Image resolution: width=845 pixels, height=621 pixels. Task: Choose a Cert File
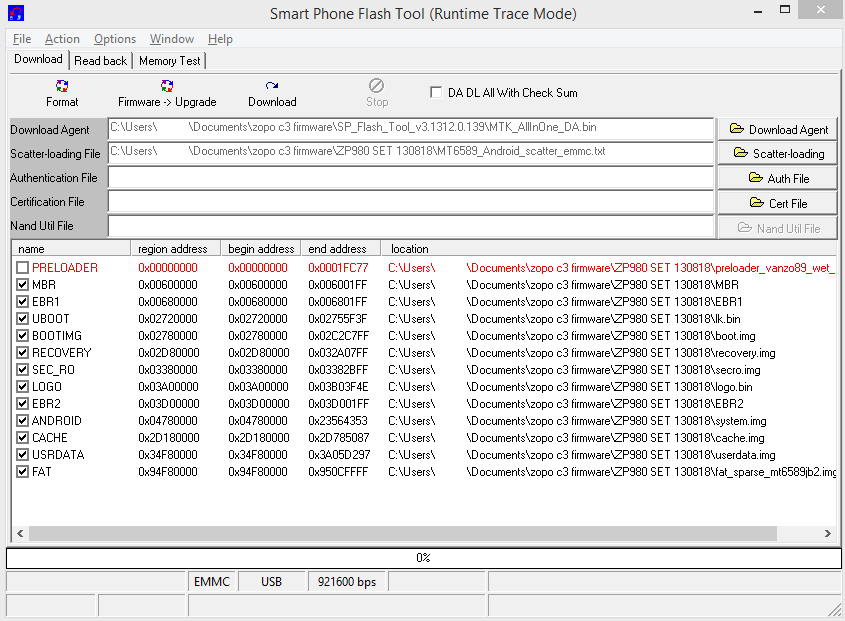tap(778, 203)
